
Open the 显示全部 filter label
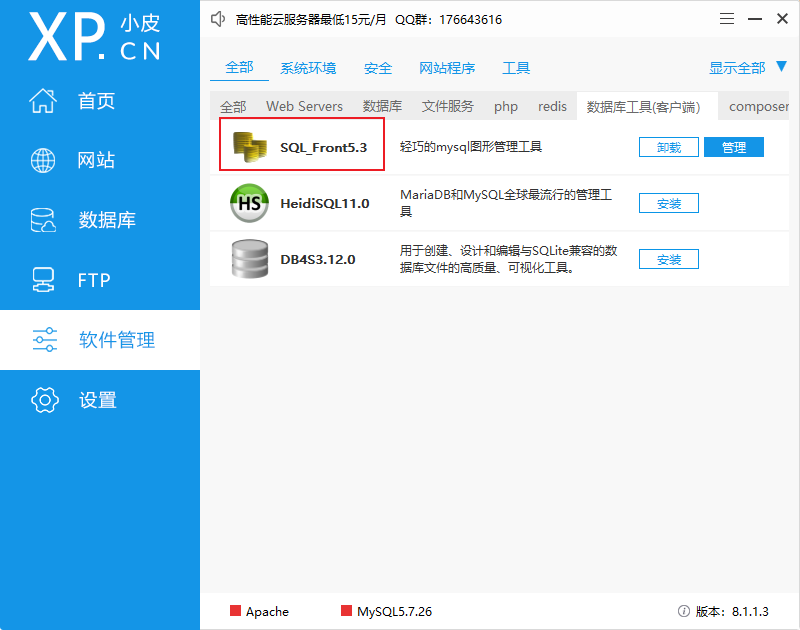737,68
